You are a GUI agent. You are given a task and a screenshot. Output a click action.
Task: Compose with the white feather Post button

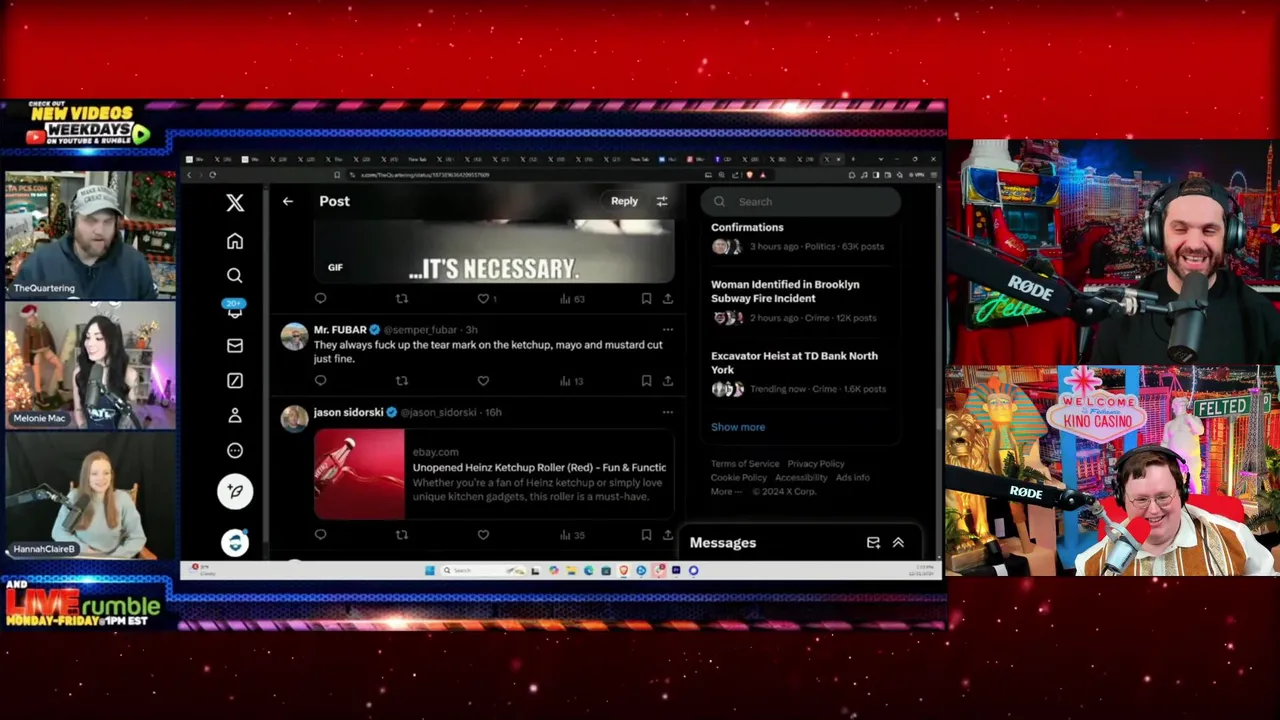(x=235, y=491)
